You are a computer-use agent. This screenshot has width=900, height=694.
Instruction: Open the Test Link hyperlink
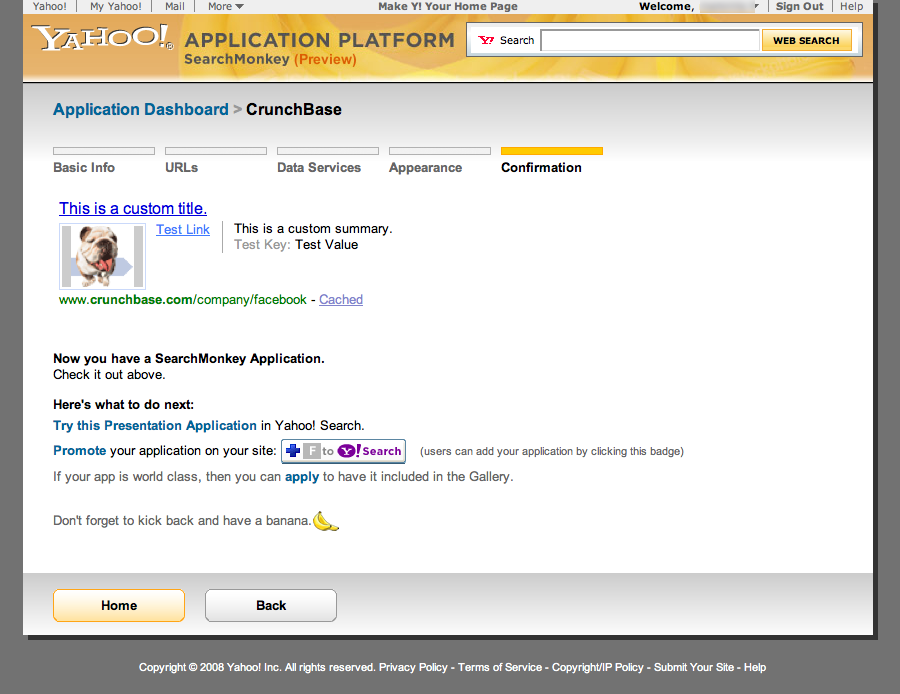coord(183,229)
